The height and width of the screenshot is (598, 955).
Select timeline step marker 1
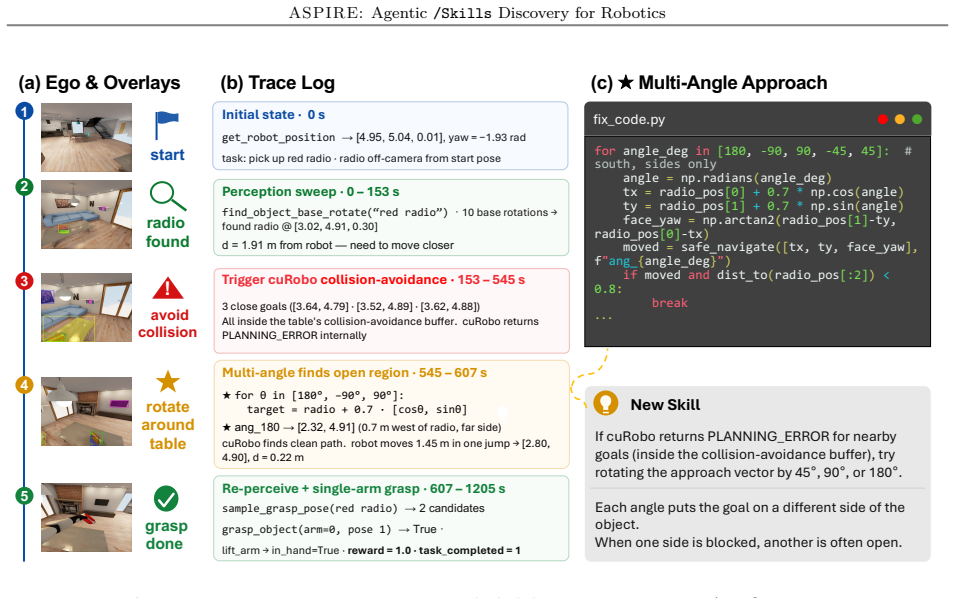coord(24,111)
